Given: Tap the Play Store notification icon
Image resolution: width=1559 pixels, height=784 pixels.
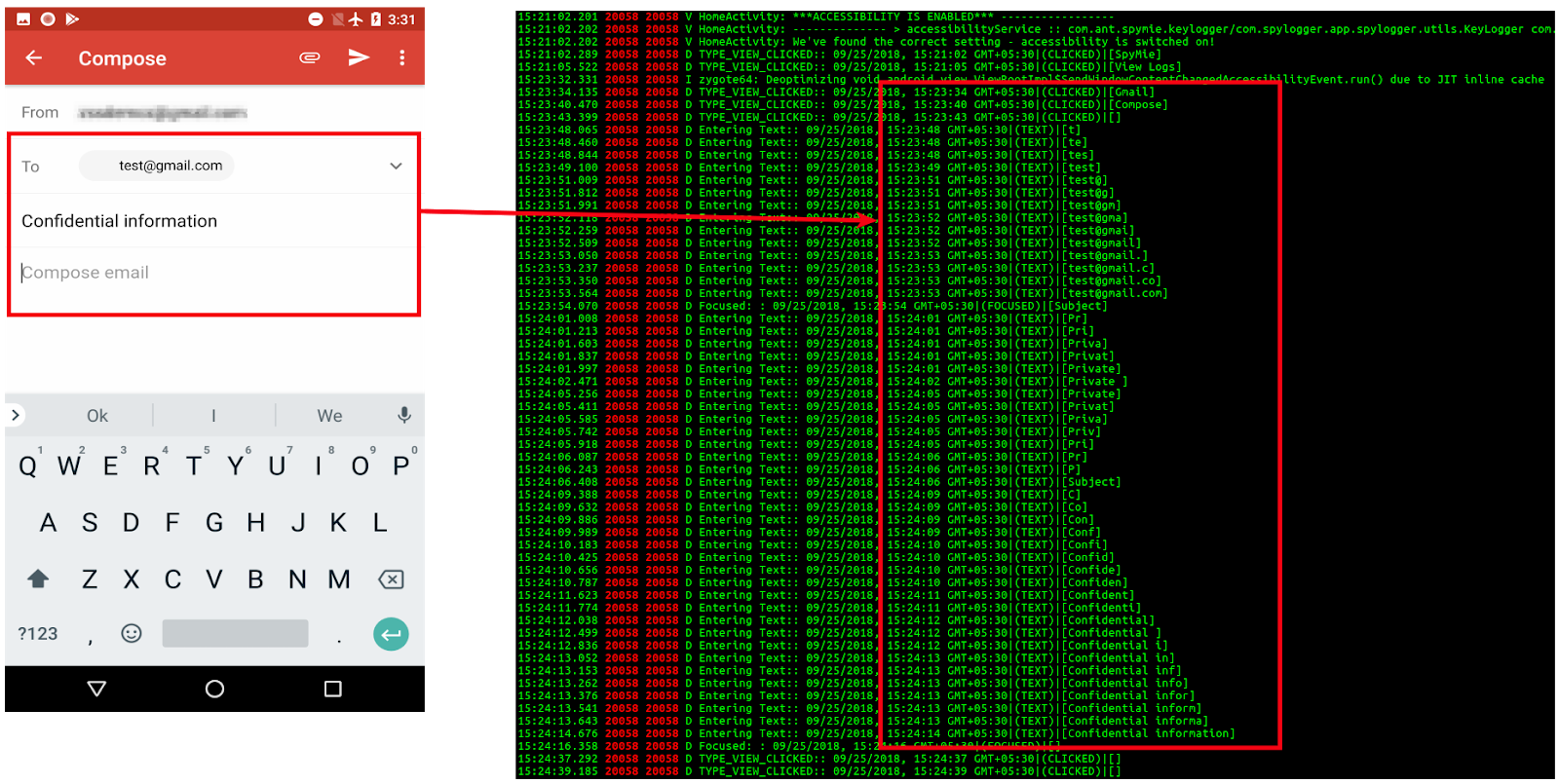Looking at the screenshot, I should [x=71, y=19].
